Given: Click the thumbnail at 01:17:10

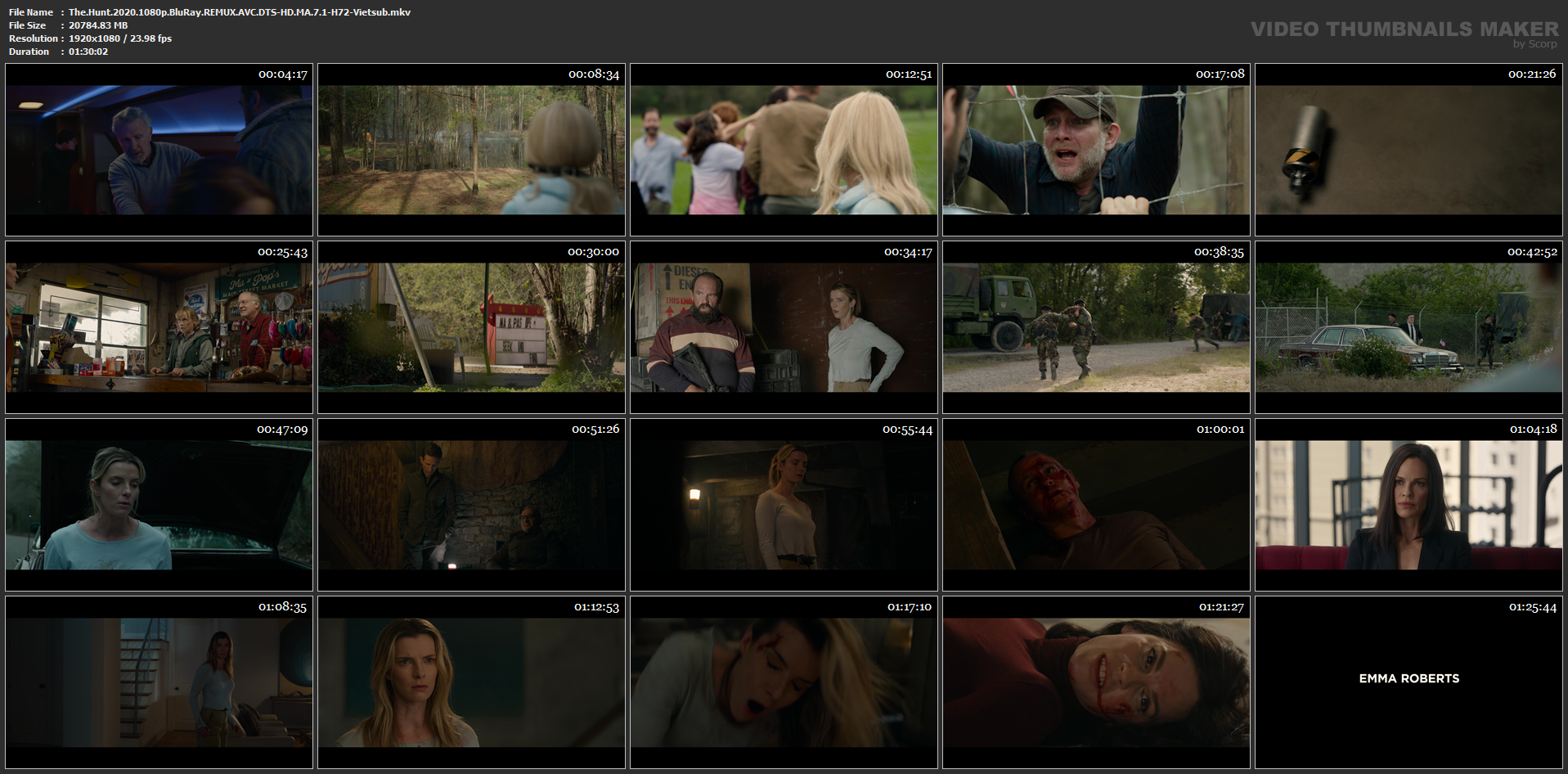Looking at the screenshot, I should tap(784, 682).
